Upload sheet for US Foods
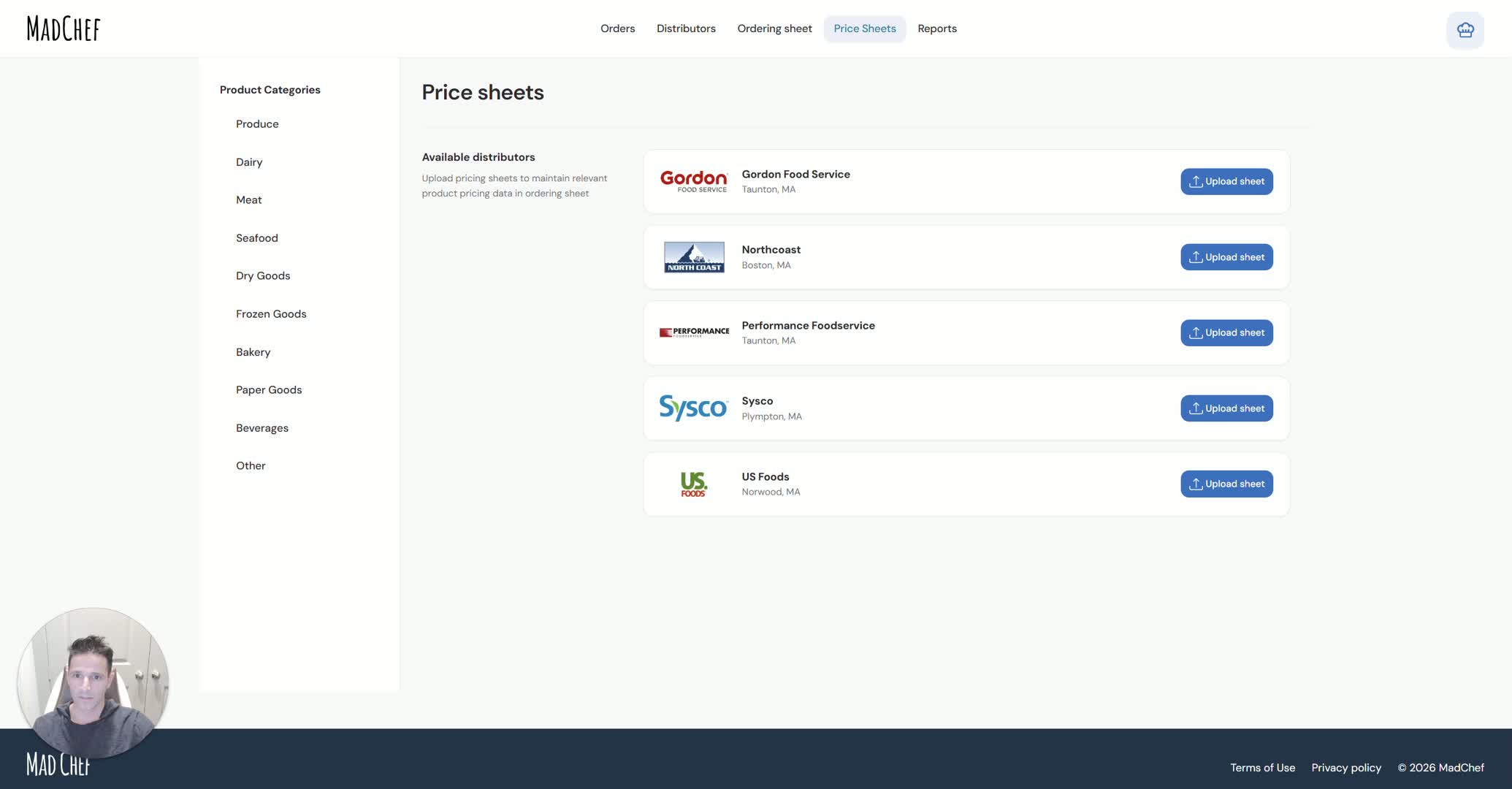The image size is (1512, 789). [x=1226, y=484]
